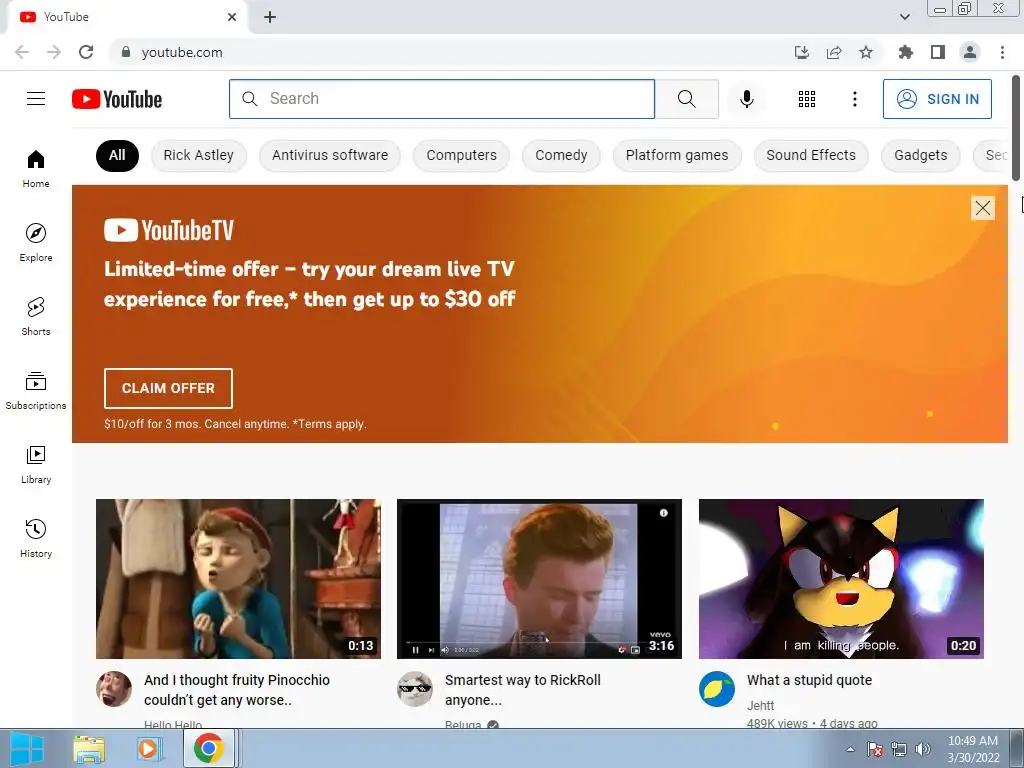View site info lock icon
1024x768 pixels.
coord(126,52)
